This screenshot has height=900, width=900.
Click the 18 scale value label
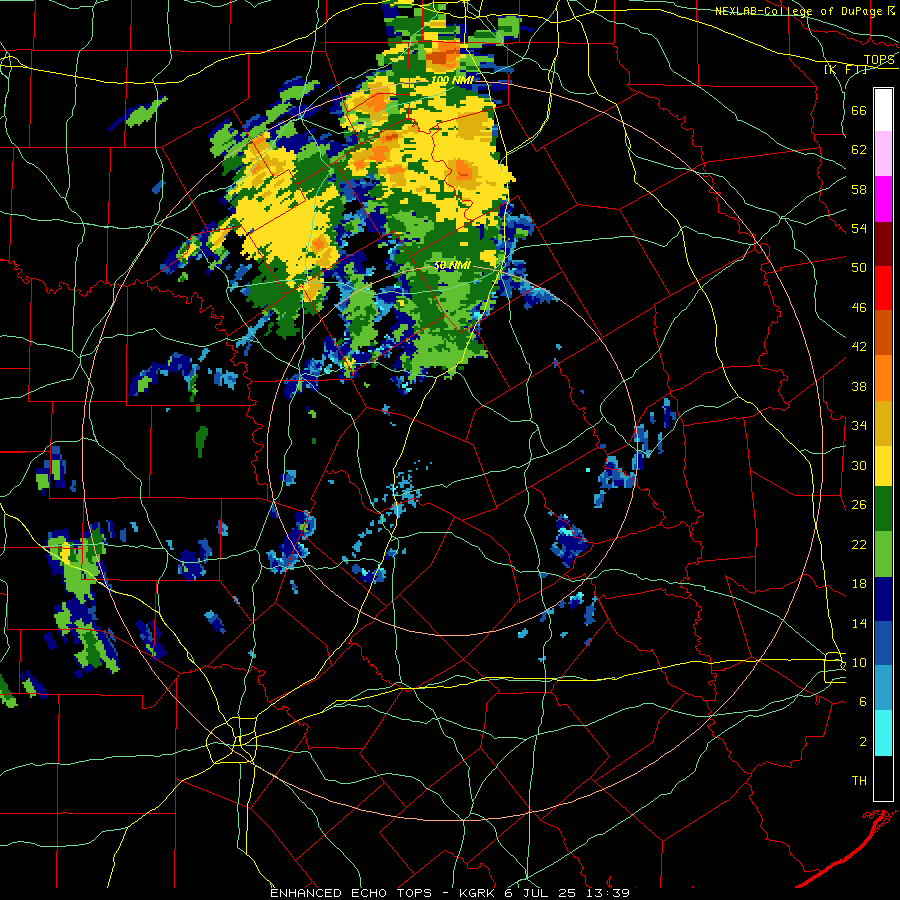[x=859, y=584]
